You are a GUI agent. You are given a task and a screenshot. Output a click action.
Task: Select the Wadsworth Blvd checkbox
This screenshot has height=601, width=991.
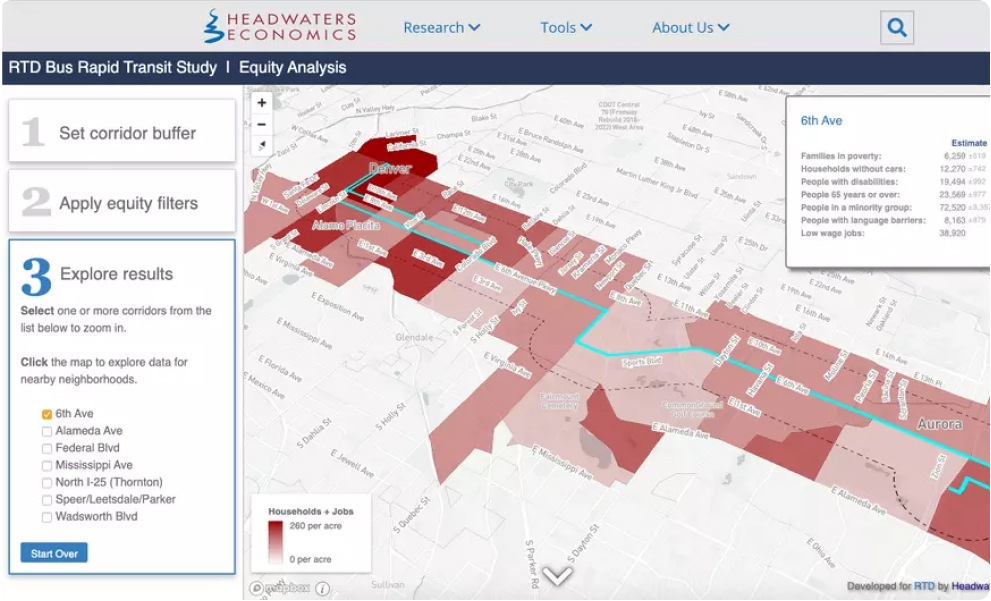(x=47, y=517)
